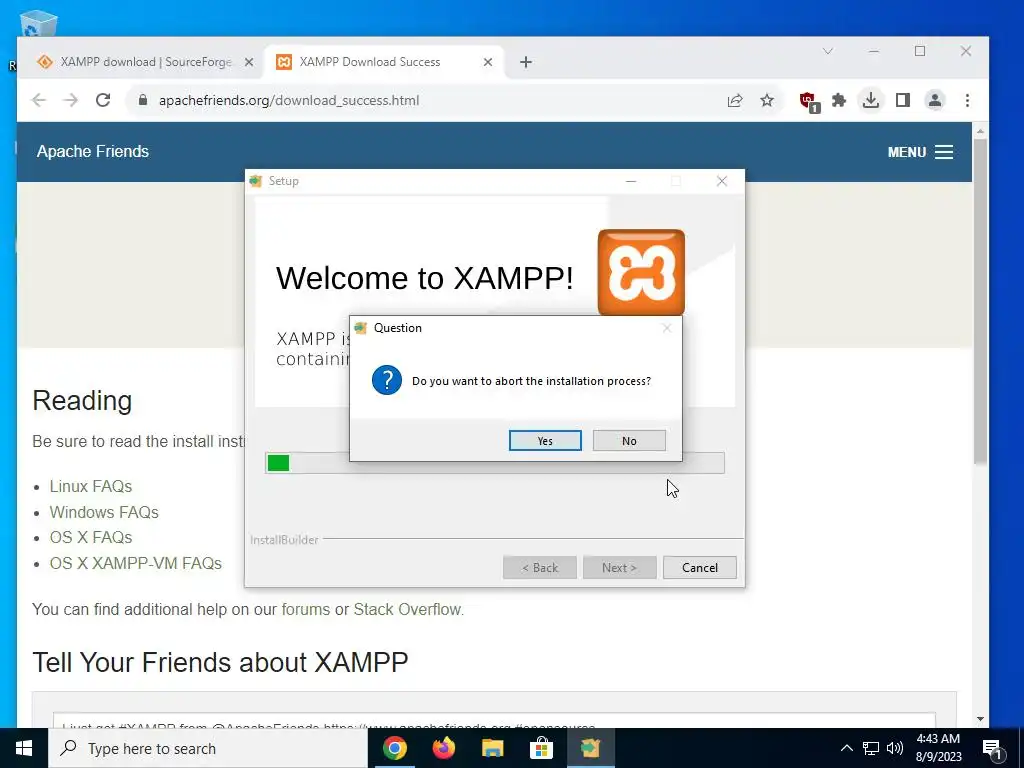This screenshot has width=1024, height=768.
Task: Click the site padlock icon
Action: tap(143, 100)
